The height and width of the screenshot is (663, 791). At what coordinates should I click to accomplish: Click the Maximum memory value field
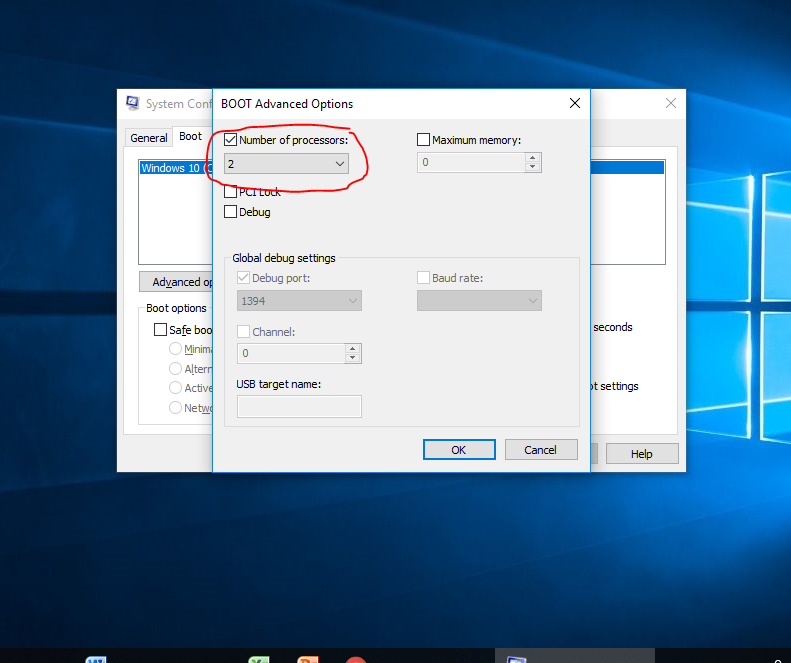[471, 162]
